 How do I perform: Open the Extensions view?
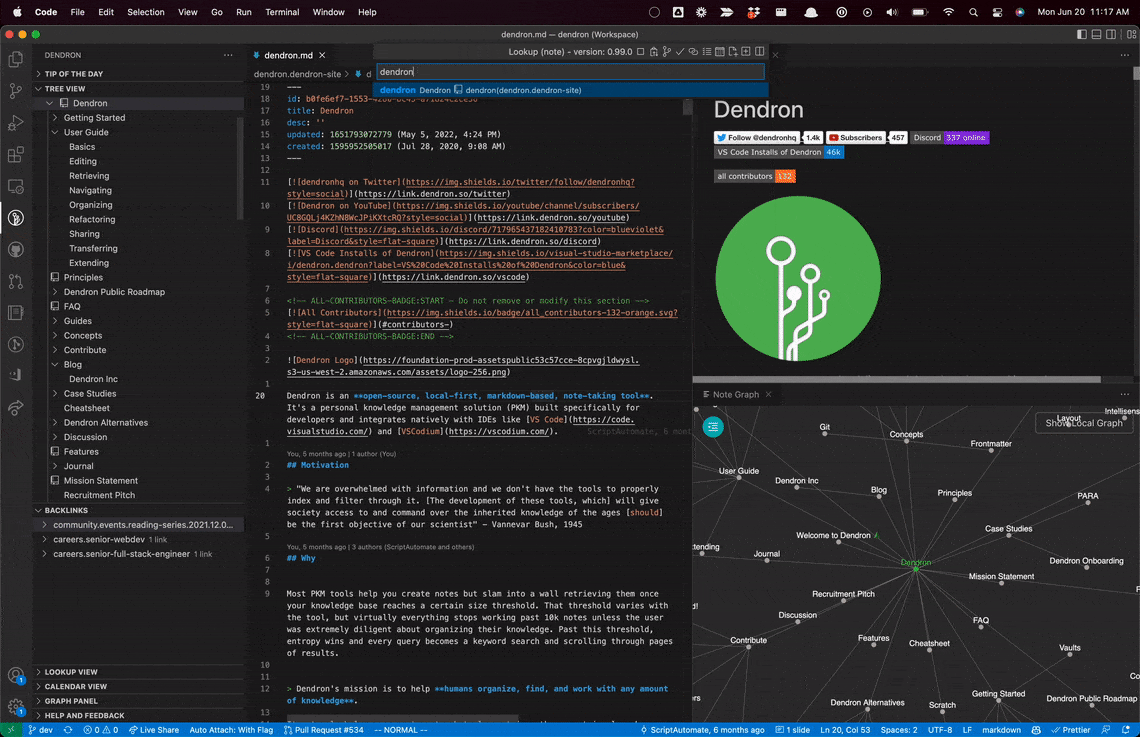15,154
